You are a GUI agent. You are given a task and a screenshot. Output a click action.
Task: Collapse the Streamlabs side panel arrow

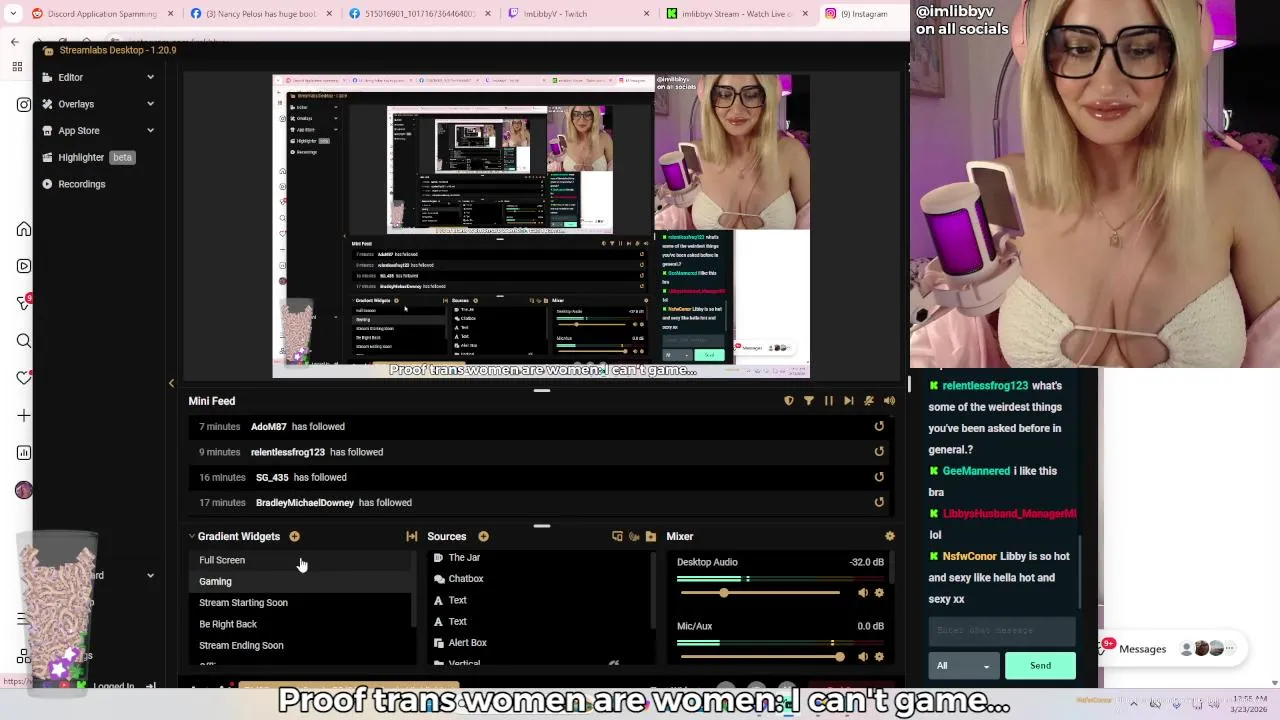point(171,383)
